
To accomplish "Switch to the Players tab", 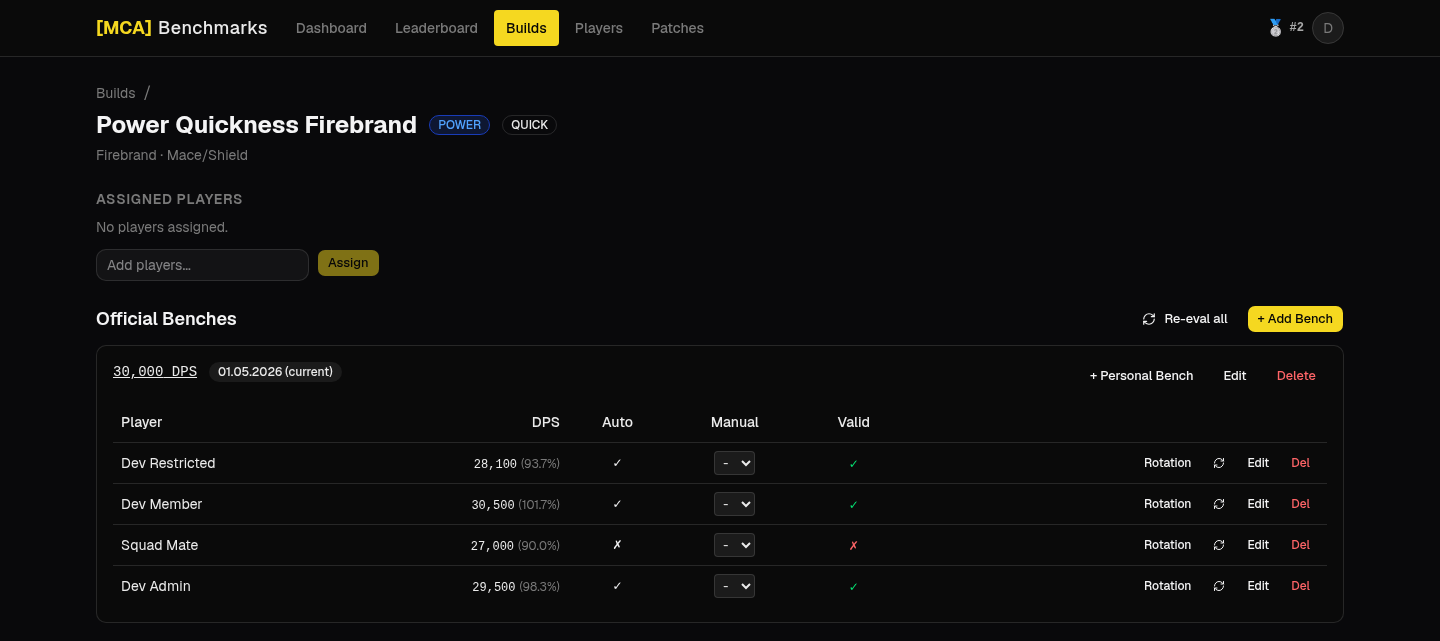I will point(599,28).
